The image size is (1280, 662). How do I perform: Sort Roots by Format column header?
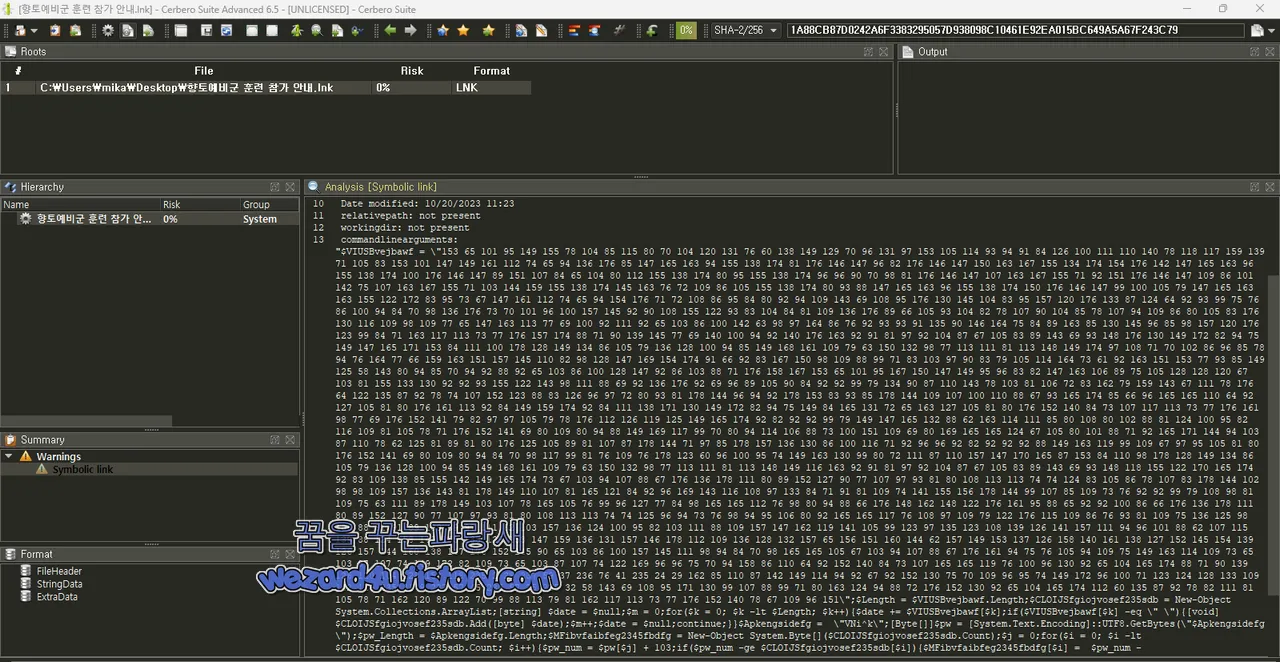coord(491,71)
